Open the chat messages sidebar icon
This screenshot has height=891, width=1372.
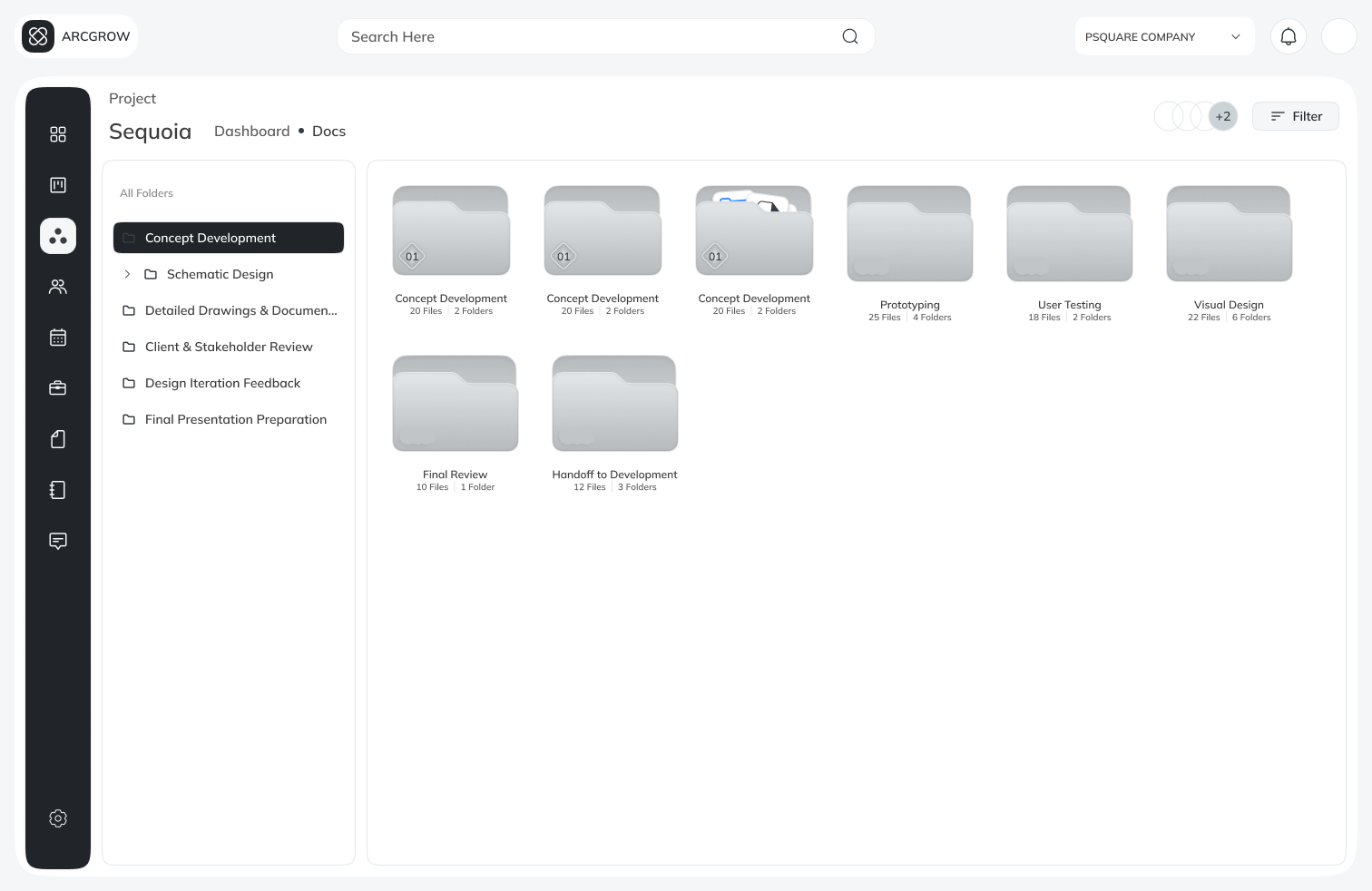[58, 541]
